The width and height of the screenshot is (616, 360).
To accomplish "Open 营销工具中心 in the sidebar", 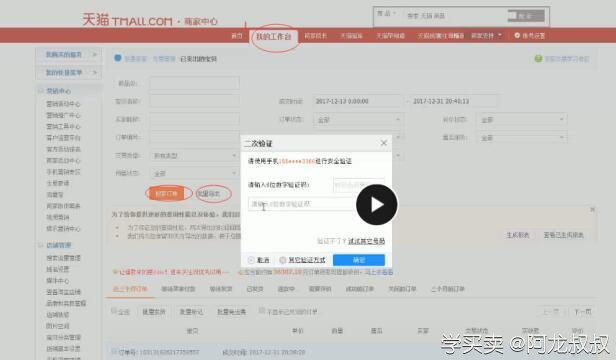I will click(x=63, y=127).
